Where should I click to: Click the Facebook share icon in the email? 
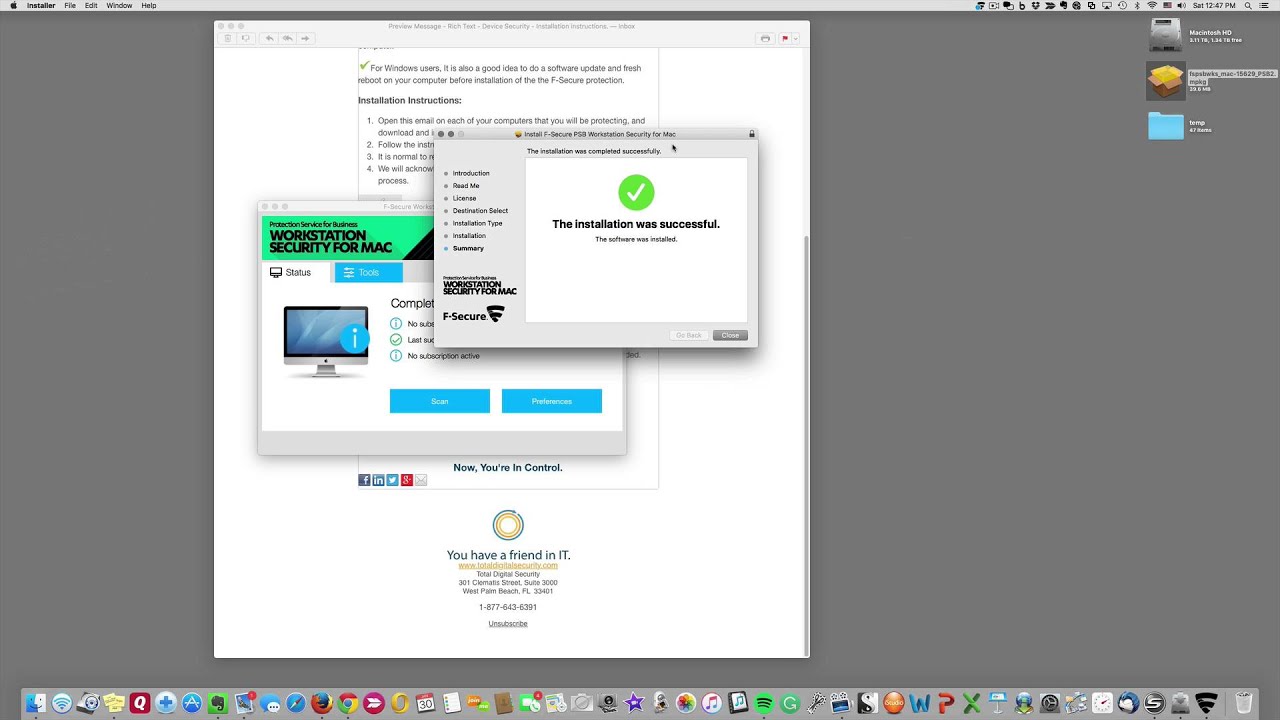[x=364, y=480]
